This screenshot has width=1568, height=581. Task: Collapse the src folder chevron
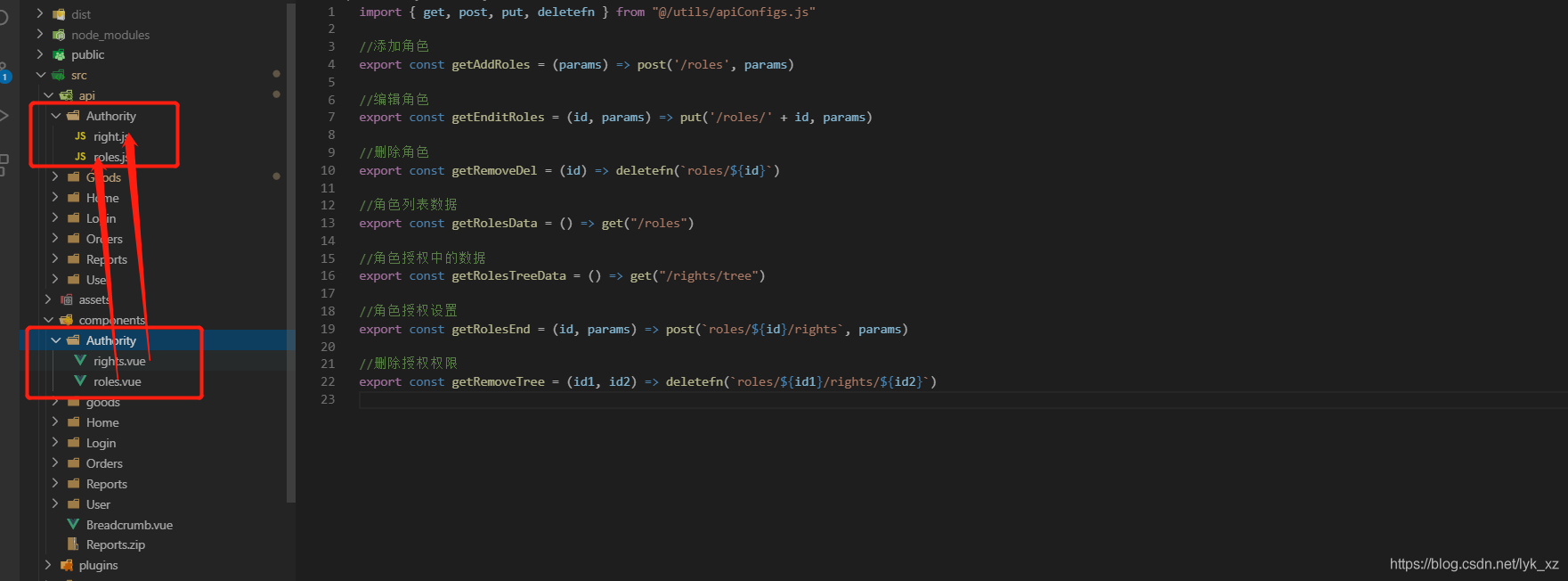[40, 75]
